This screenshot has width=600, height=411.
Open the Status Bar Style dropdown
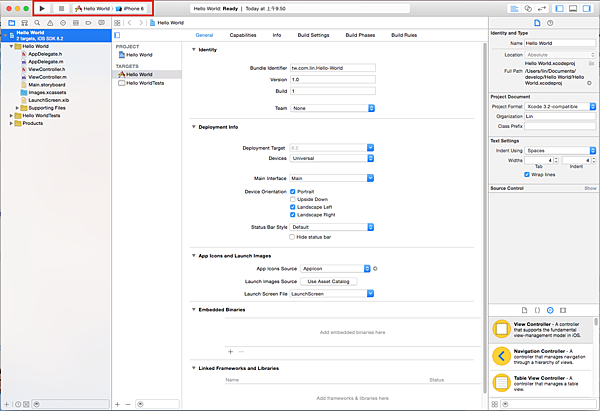pos(332,227)
